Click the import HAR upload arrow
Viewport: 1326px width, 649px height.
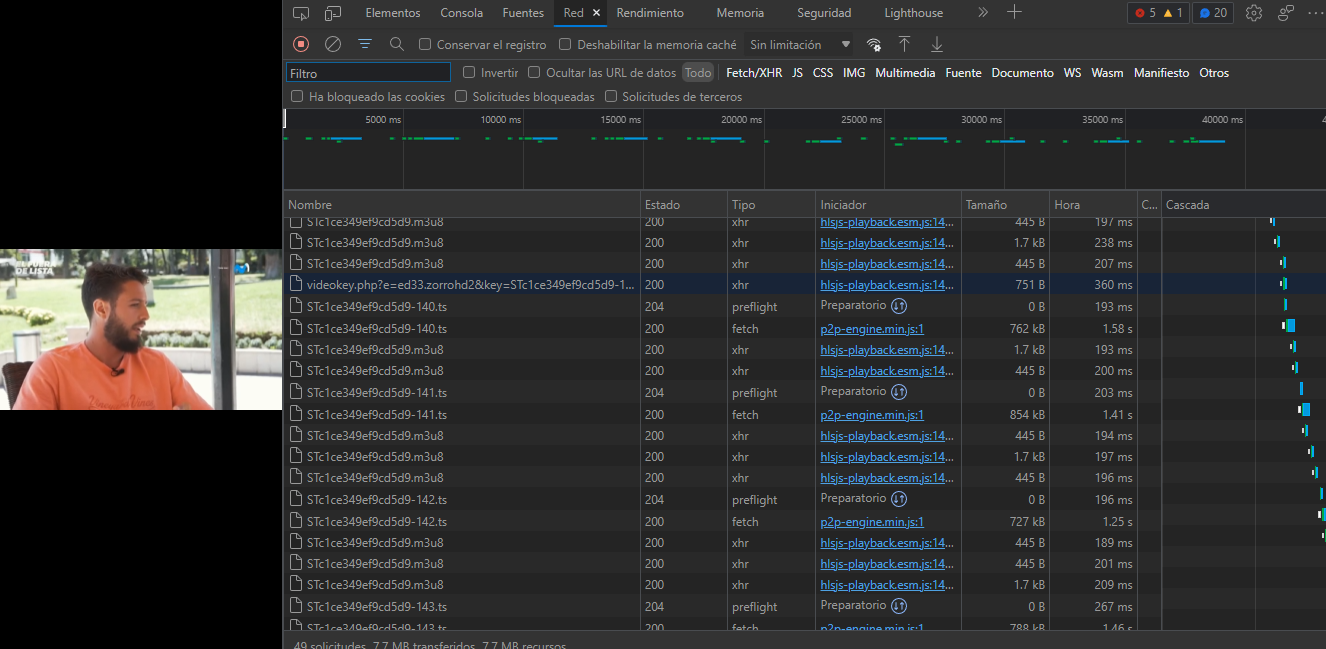(x=904, y=44)
